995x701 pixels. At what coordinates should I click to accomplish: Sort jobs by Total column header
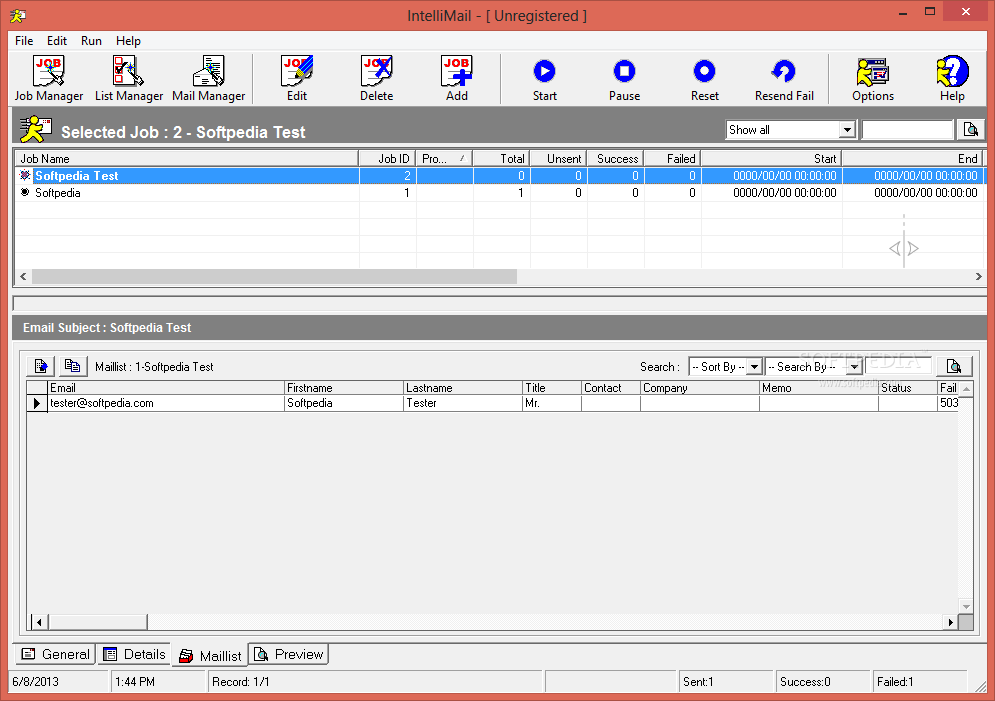[x=501, y=159]
